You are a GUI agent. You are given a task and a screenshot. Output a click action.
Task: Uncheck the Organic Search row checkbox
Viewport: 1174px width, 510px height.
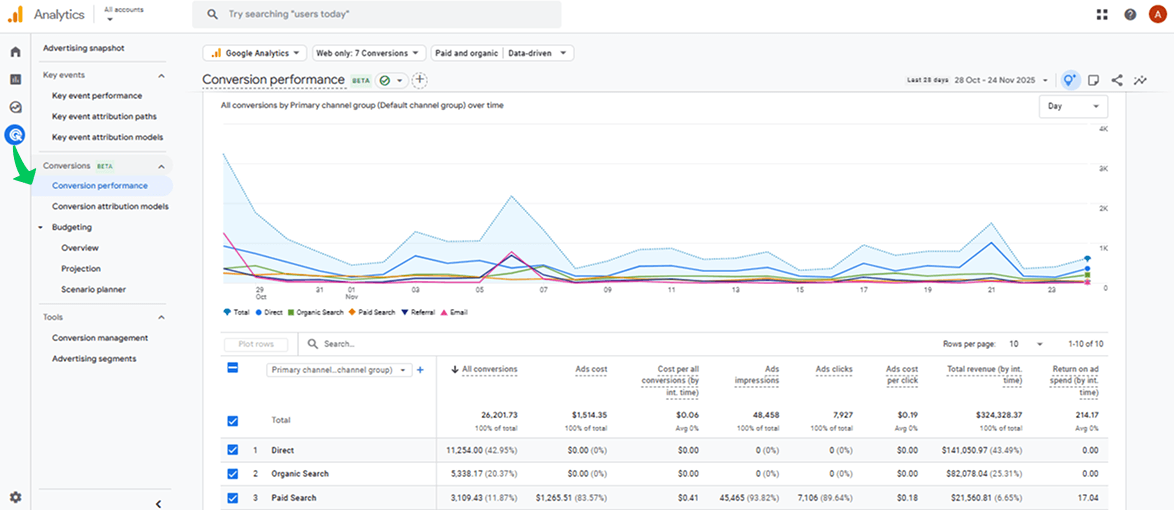click(233, 474)
